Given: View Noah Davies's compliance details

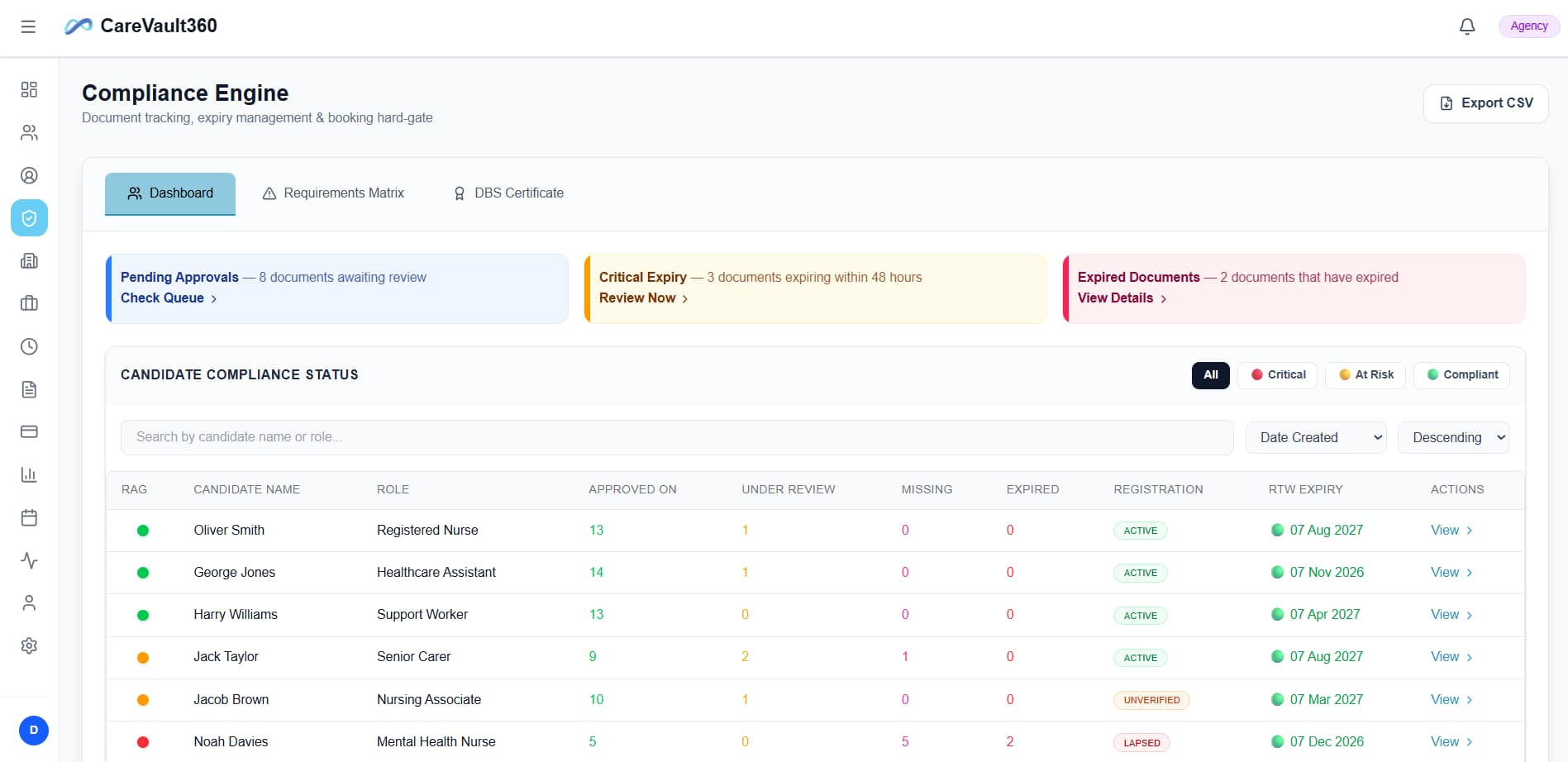Looking at the screenshot, I should (1451, 742).
